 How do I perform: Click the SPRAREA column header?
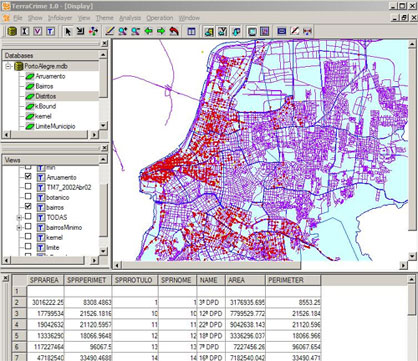[44, 280]
